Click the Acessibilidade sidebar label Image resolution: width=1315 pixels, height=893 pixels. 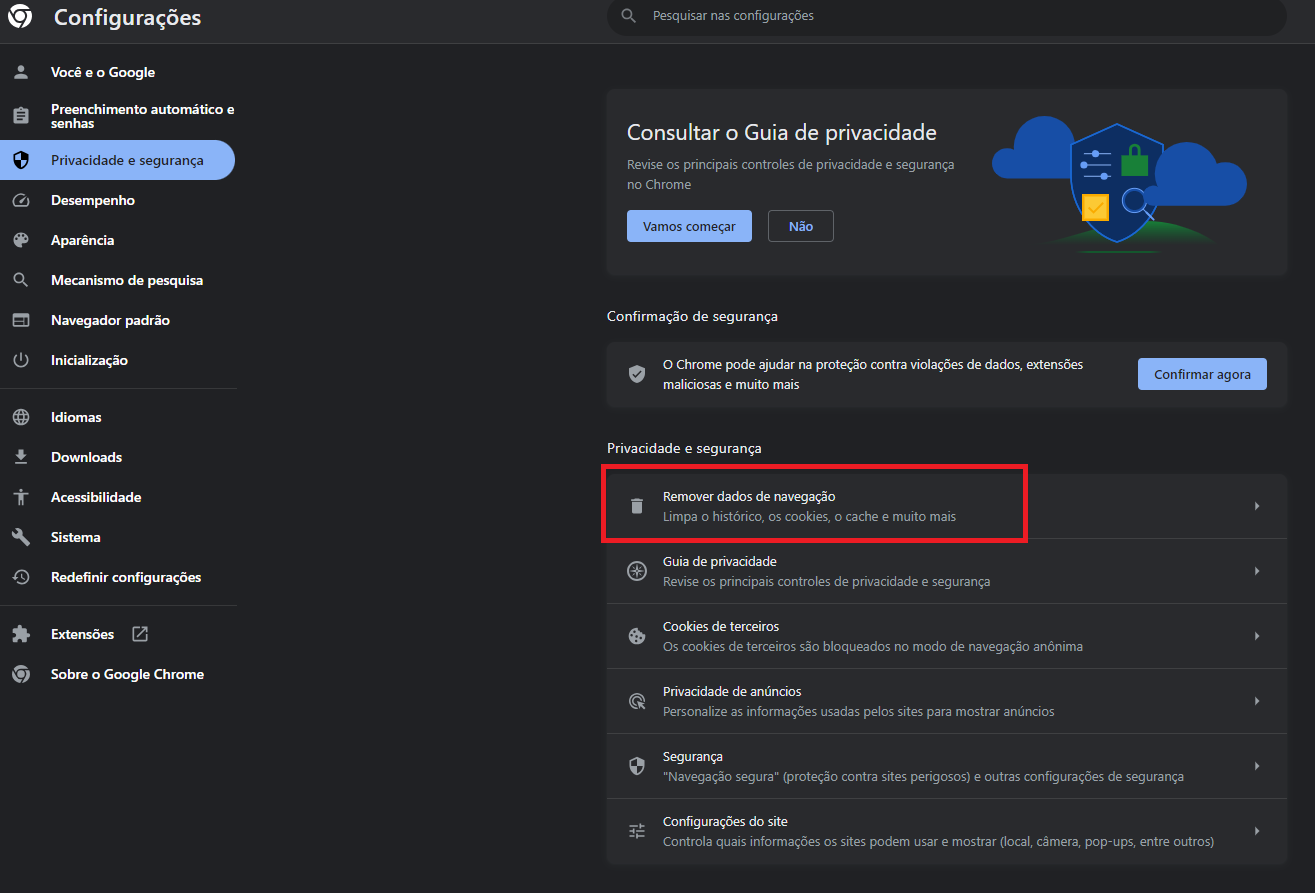click(96, 497)
